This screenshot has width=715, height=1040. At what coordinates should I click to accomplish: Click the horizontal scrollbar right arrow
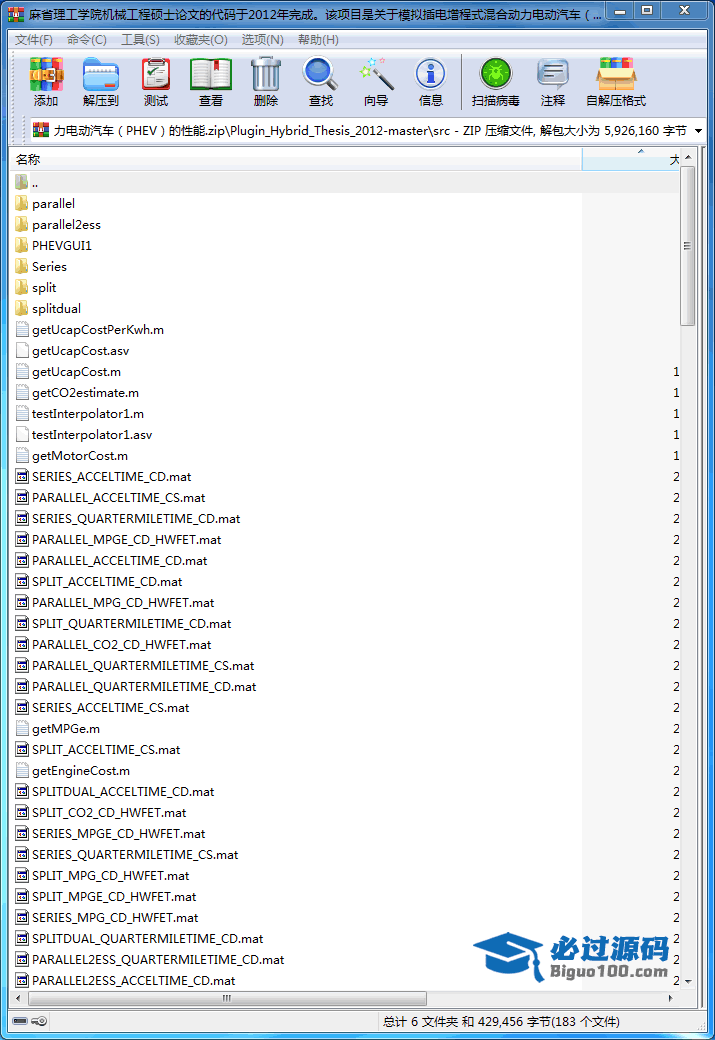click(x=671, y=998)
